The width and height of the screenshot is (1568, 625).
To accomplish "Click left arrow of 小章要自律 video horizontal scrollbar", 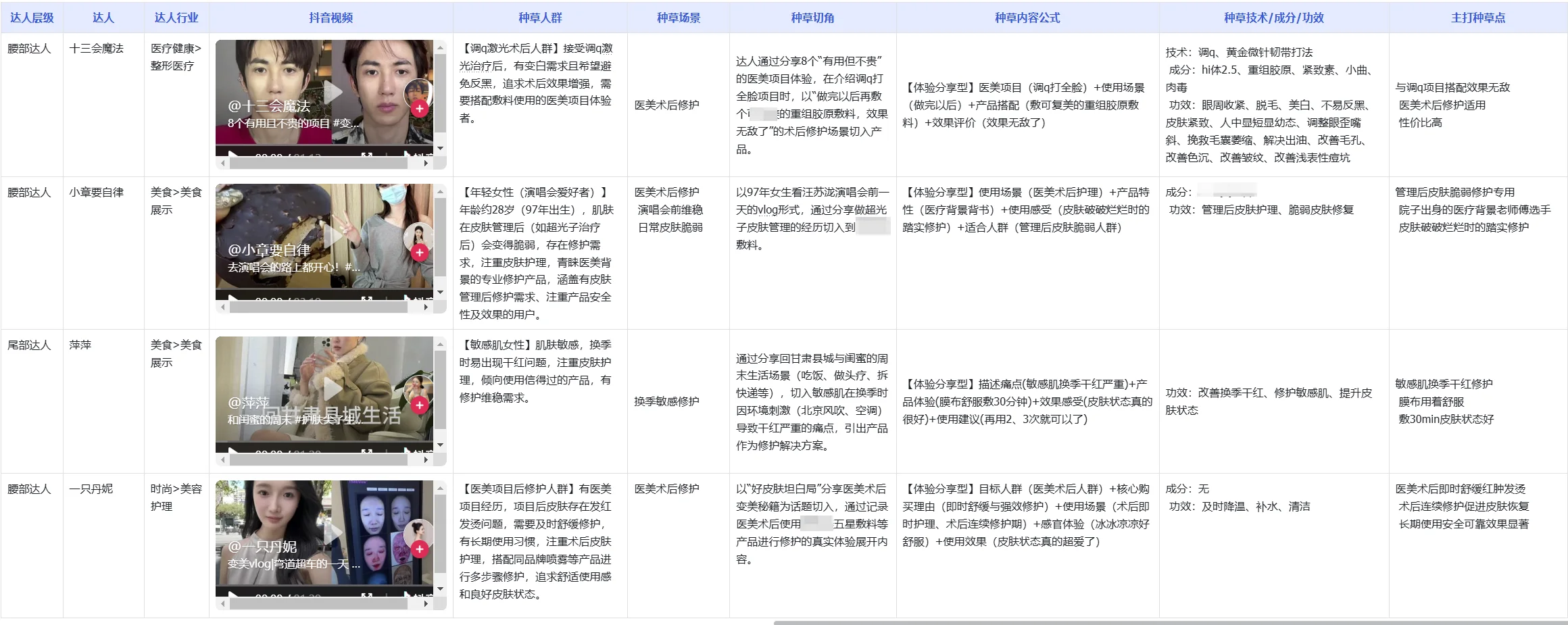I will tap(223, 307).
